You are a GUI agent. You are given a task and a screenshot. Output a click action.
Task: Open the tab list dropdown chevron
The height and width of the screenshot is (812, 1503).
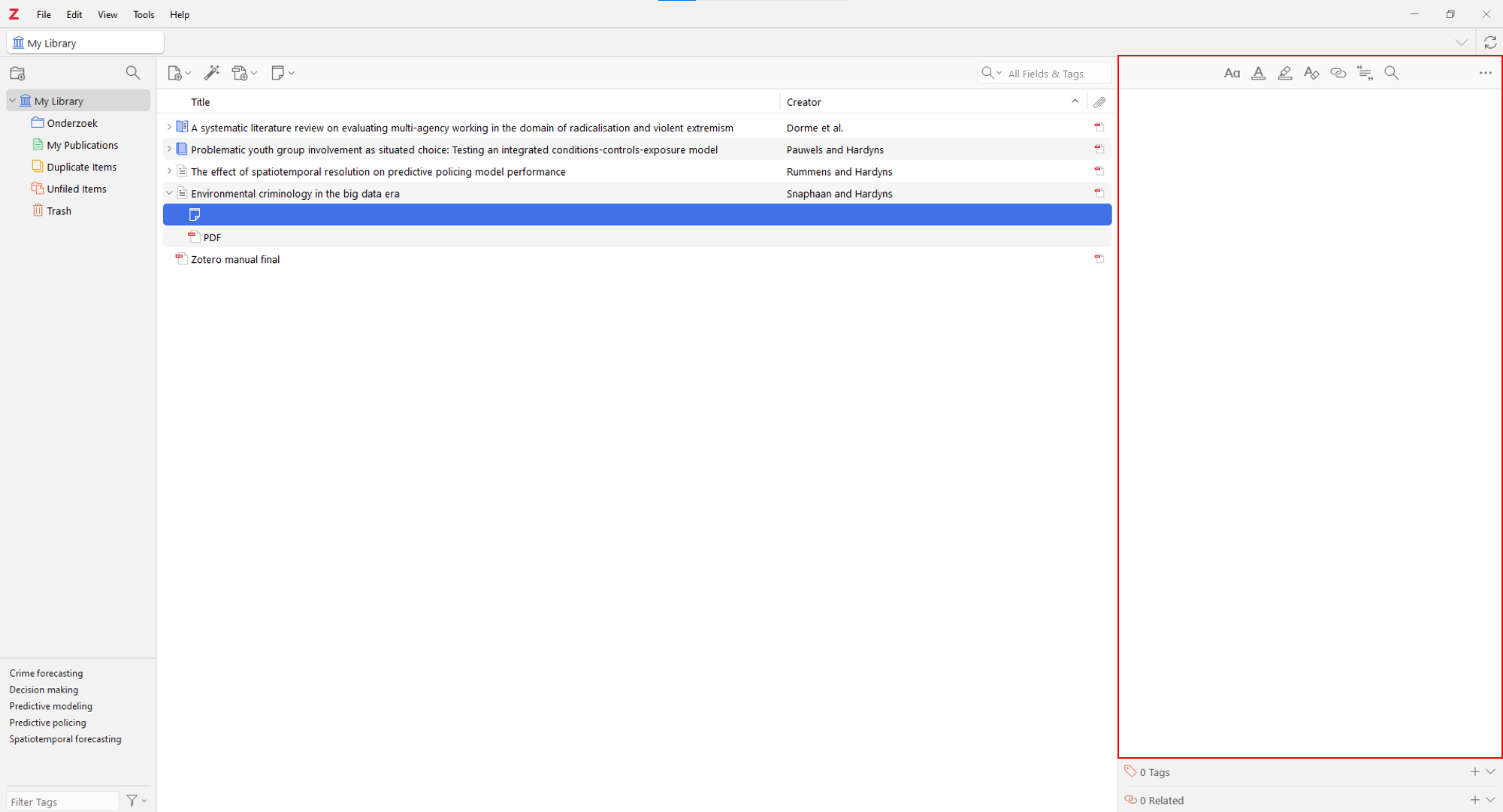pyautogui.click(x=1461, y=43)
